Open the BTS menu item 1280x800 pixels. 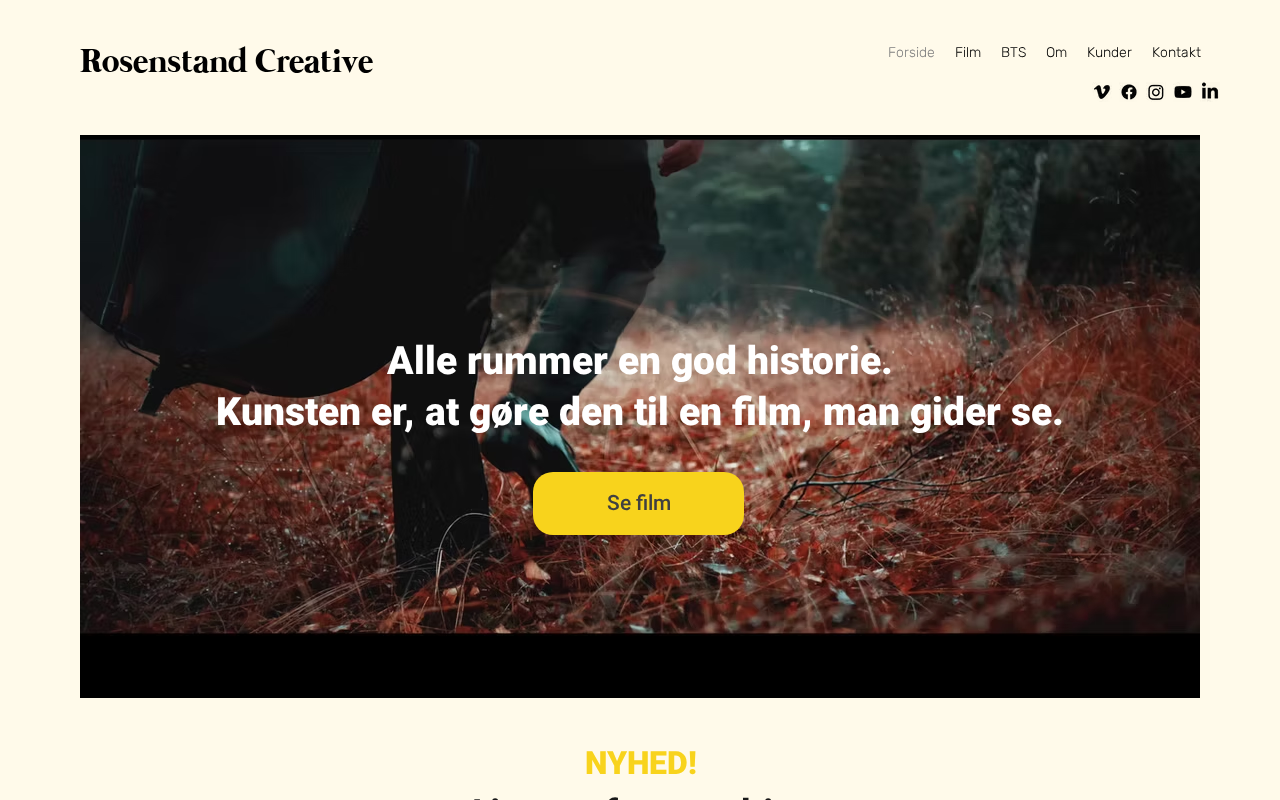[x=1013, y=52]
